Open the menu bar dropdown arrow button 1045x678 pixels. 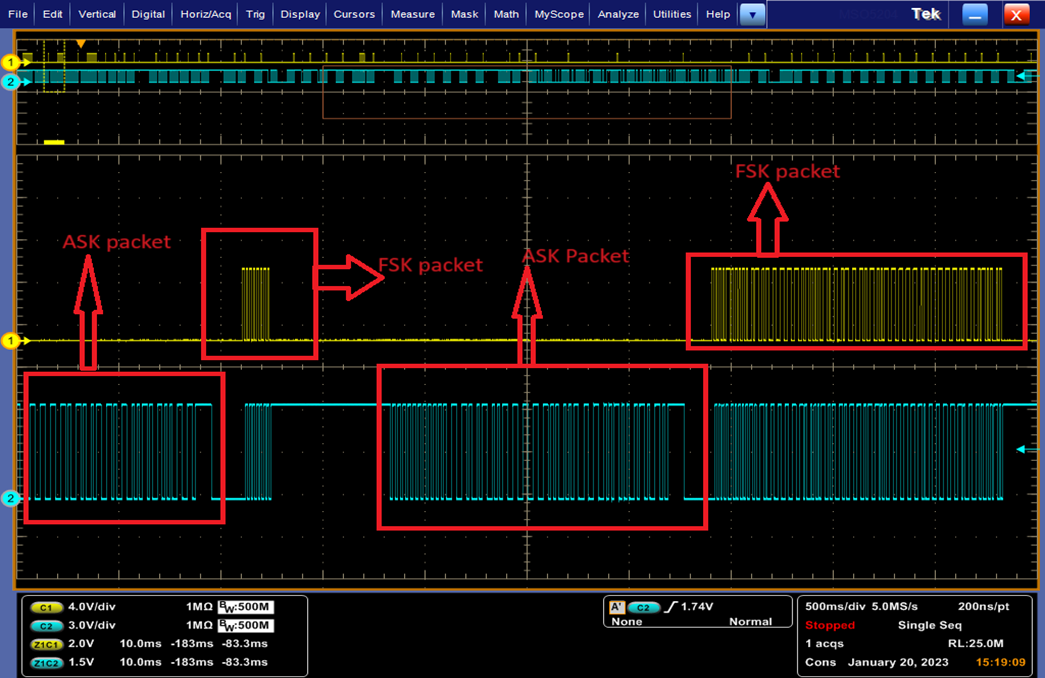pyautogui.click(x=752, y=15)
